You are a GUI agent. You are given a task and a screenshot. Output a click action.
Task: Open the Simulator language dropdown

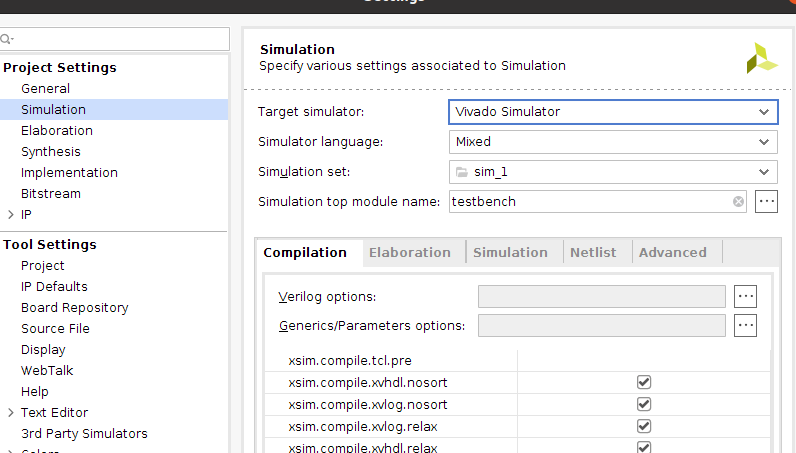[x=613, y=142]
